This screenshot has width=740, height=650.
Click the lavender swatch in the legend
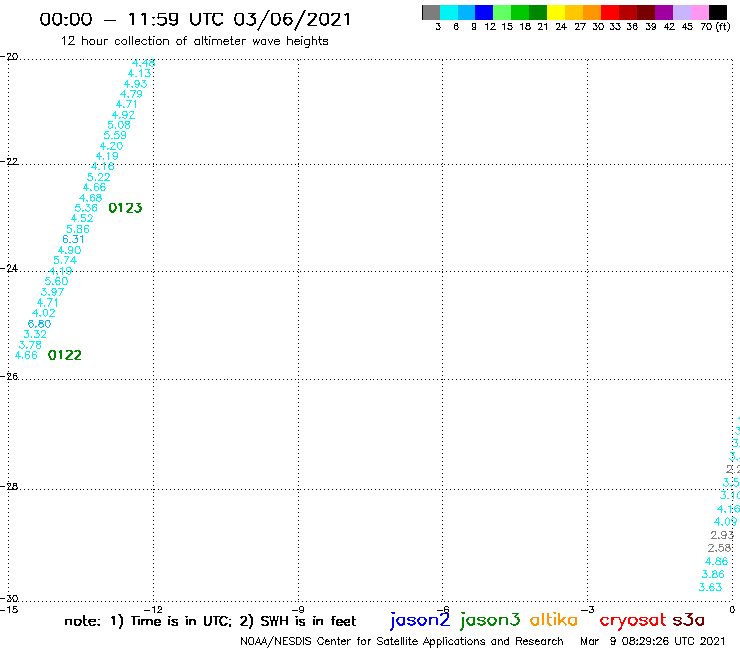[681, 12]
